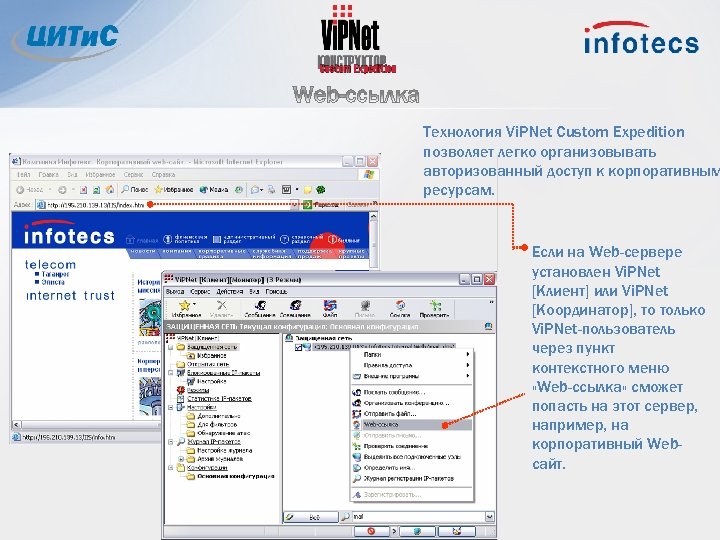Open the Действия menu in ViPNet
The height and width of the screenshot is (540, 720).
[229, 292]
